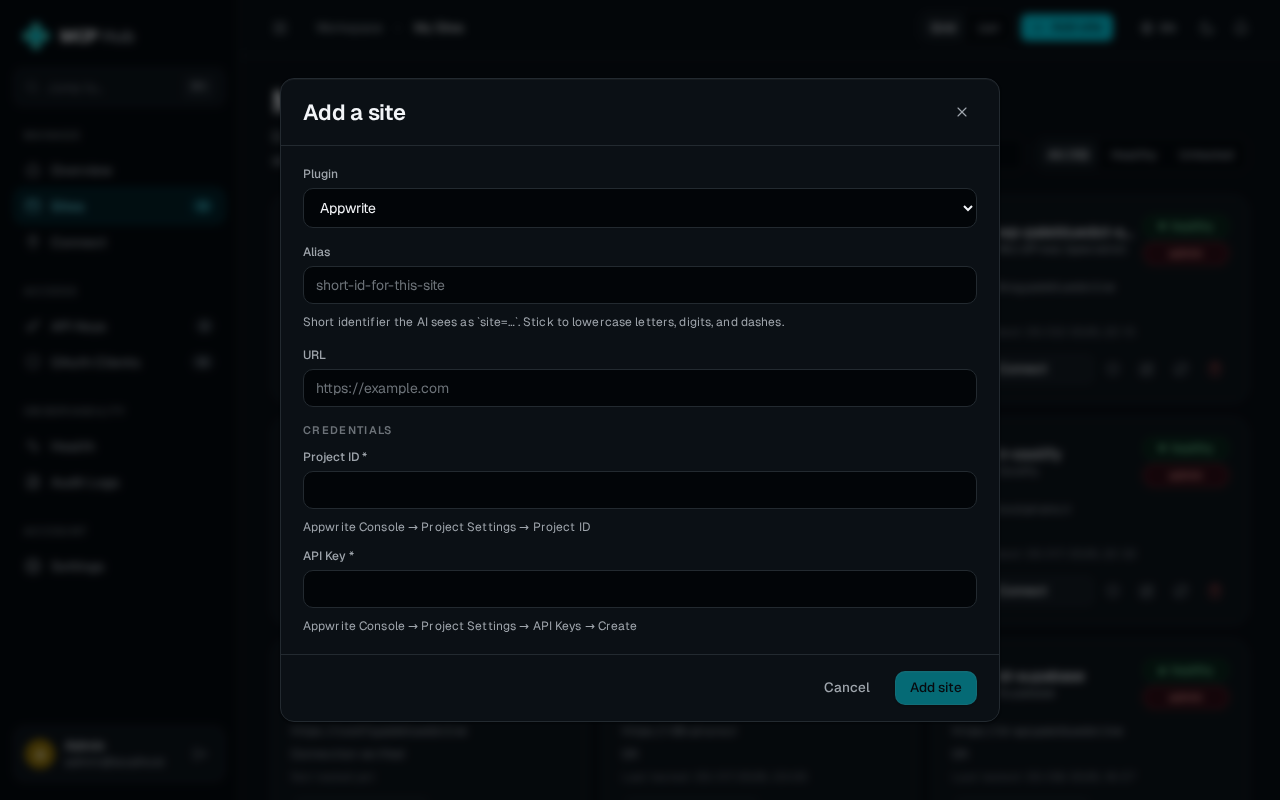This screenshot has width=1280, height=800.
Task: Focus the sidebar search box
Action: click(120, 87)
